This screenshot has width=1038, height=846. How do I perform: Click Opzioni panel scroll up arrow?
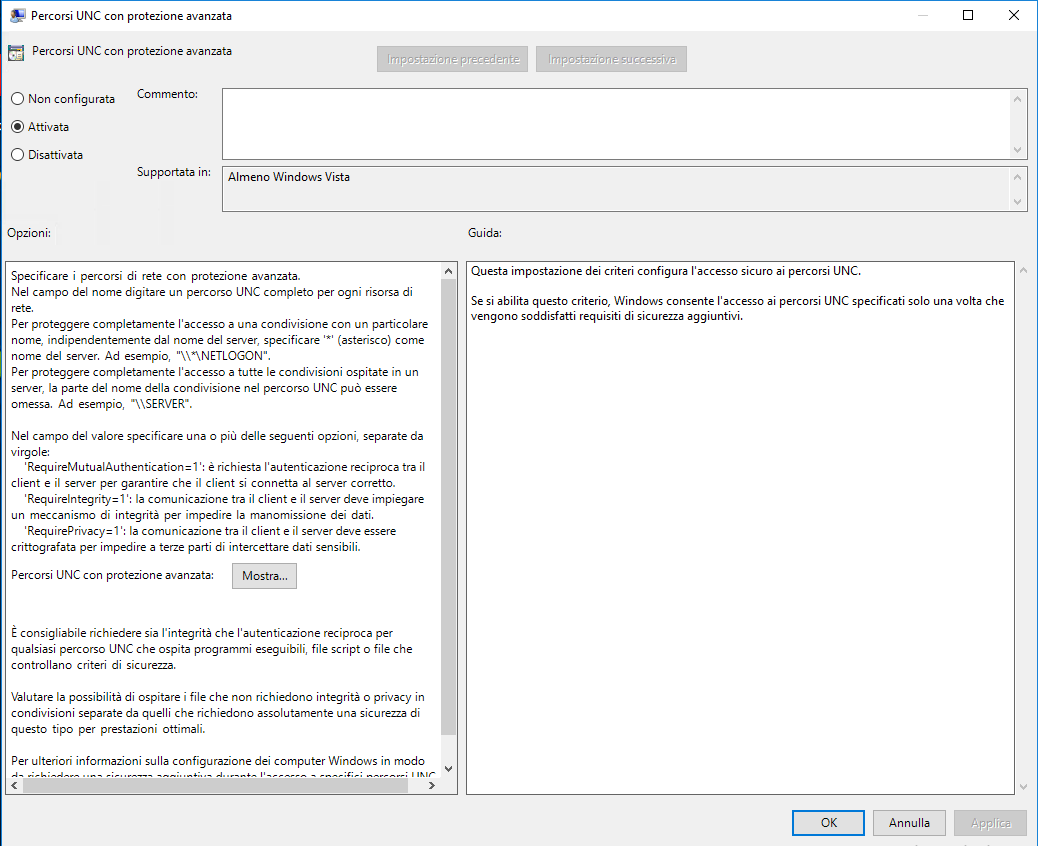[448, 271]
